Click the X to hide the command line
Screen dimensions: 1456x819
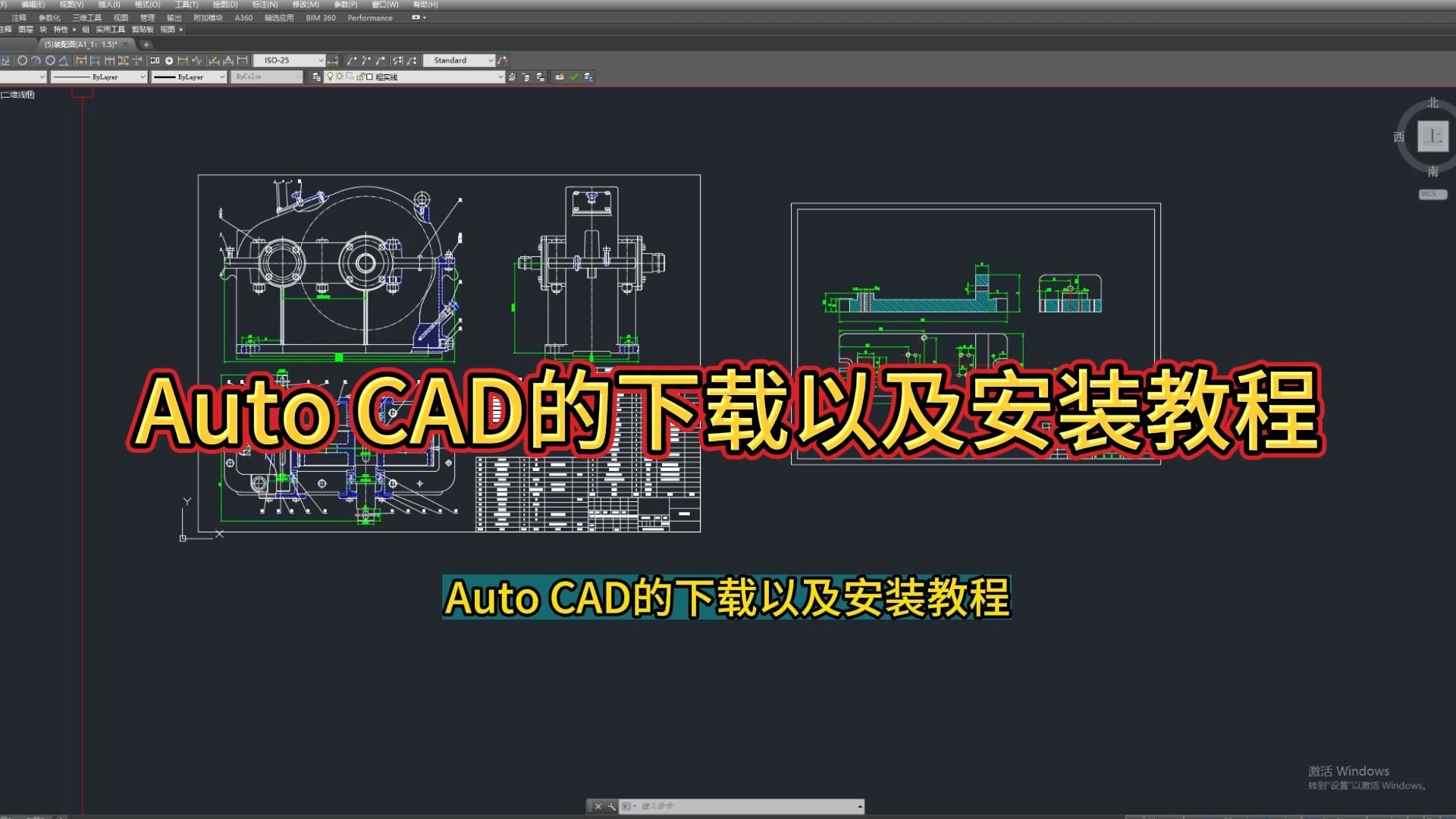pyautogui.click(x=598, y=807)
